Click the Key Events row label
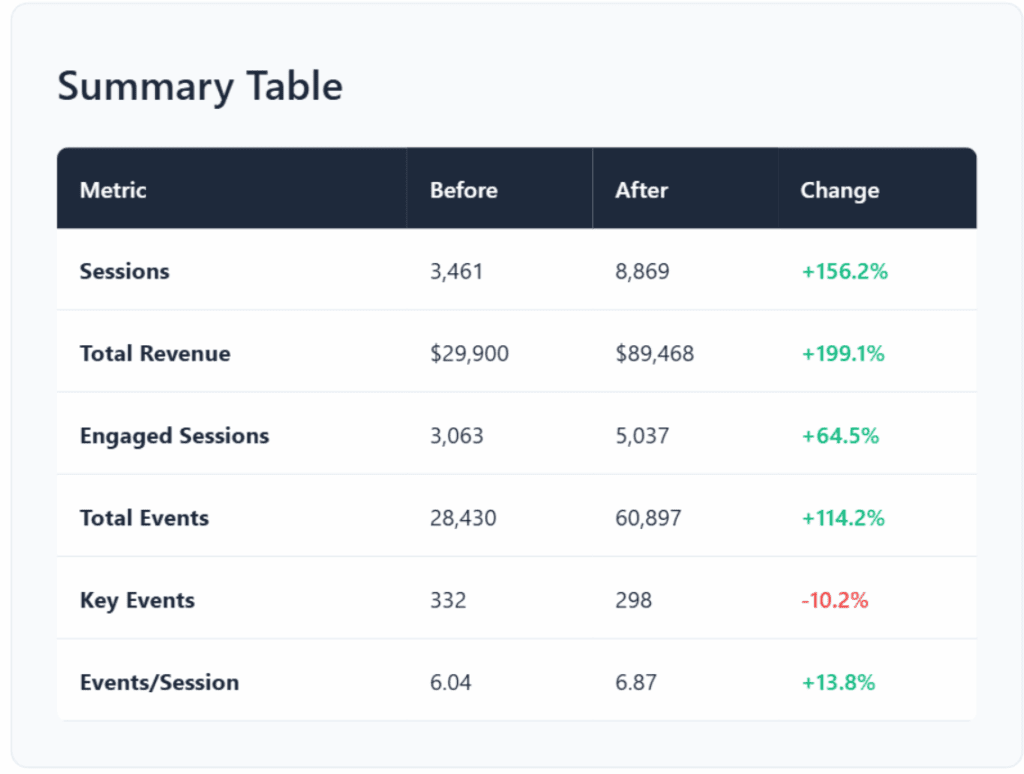Image resolution: width=1024 pixels, height=774 pixels. tap(137, 600)
